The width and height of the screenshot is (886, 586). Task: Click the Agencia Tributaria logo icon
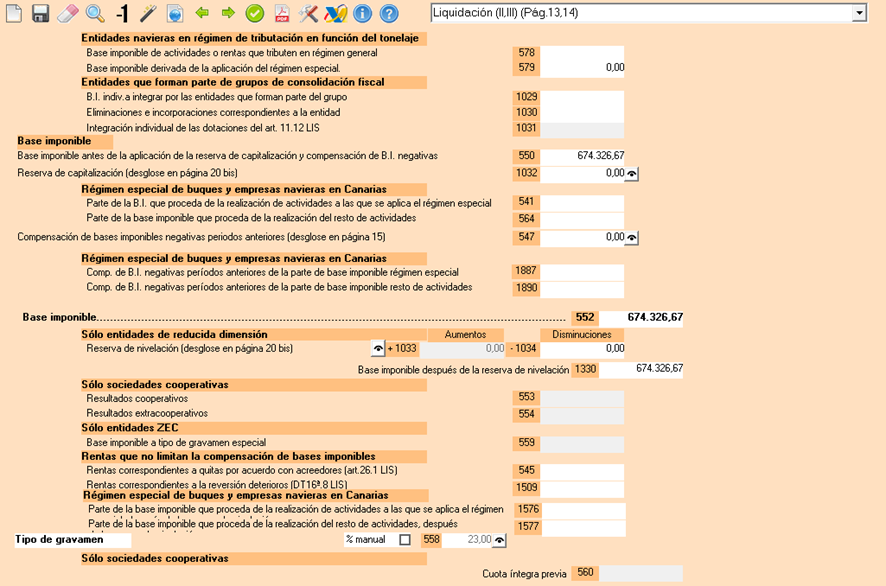click(336, 13)
